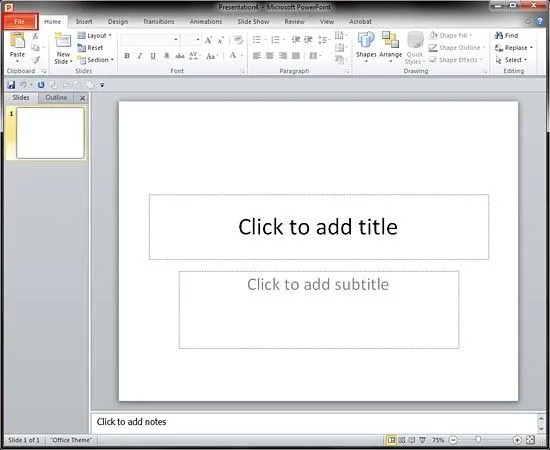This screenshot has width=550, height=450.
Task: Open the File tab
Action: (x=20, y=22)
